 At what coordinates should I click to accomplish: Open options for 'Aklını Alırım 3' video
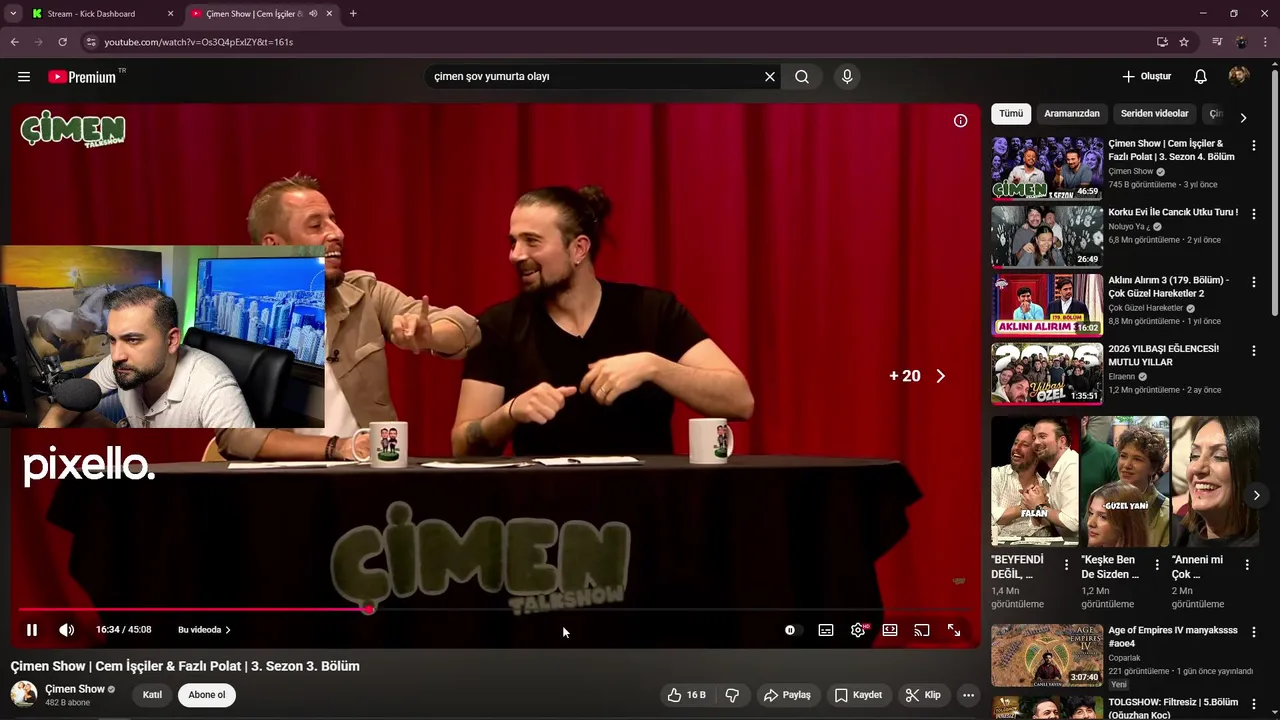pyautogui.click(x=1253, y=282)
